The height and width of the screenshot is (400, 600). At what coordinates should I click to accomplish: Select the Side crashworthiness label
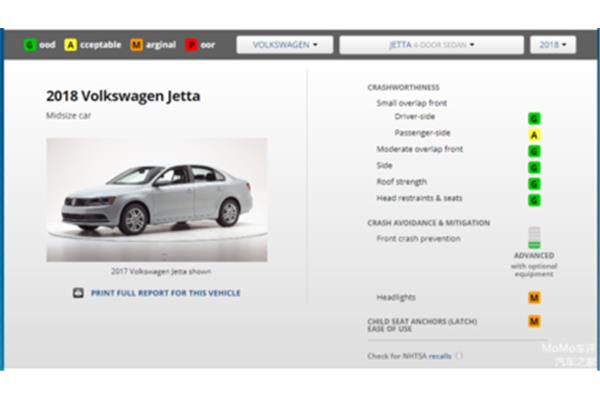tap(384, 165)
